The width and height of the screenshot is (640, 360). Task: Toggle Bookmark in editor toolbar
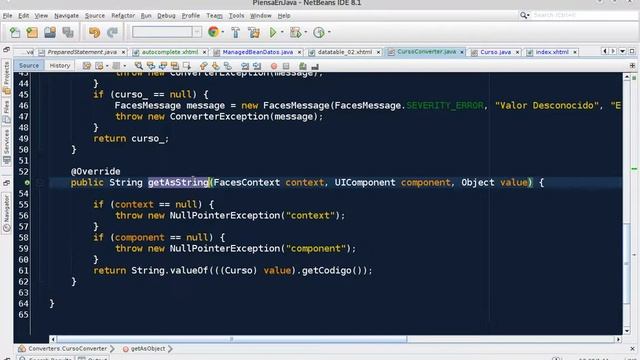[x=228, y=66]
